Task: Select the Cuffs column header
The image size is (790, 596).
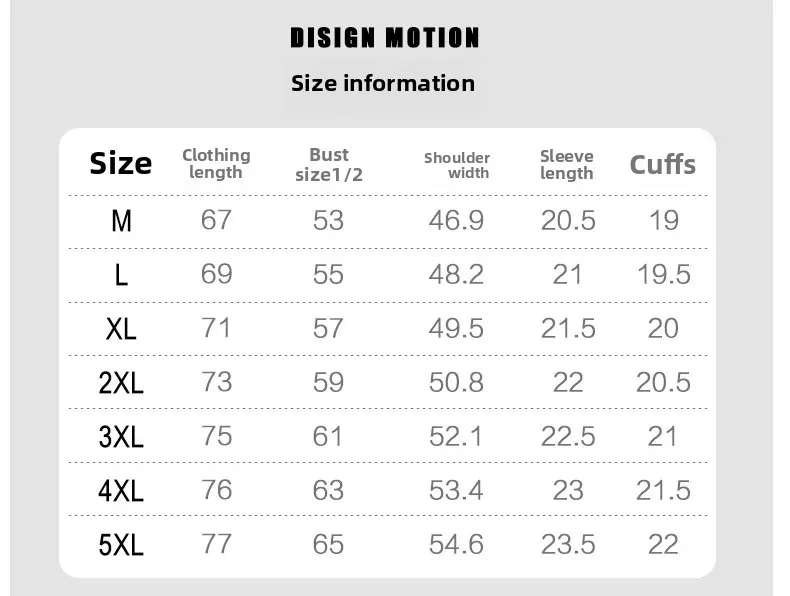Action: pos(663,164)
